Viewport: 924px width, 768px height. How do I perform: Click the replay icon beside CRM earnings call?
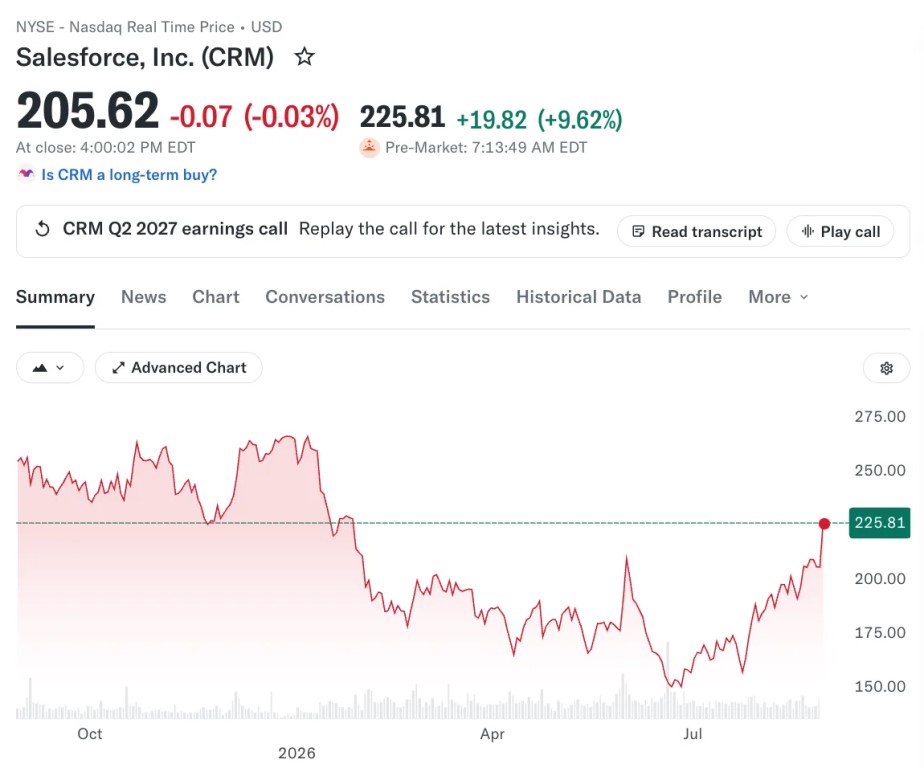tap(42, 229)
